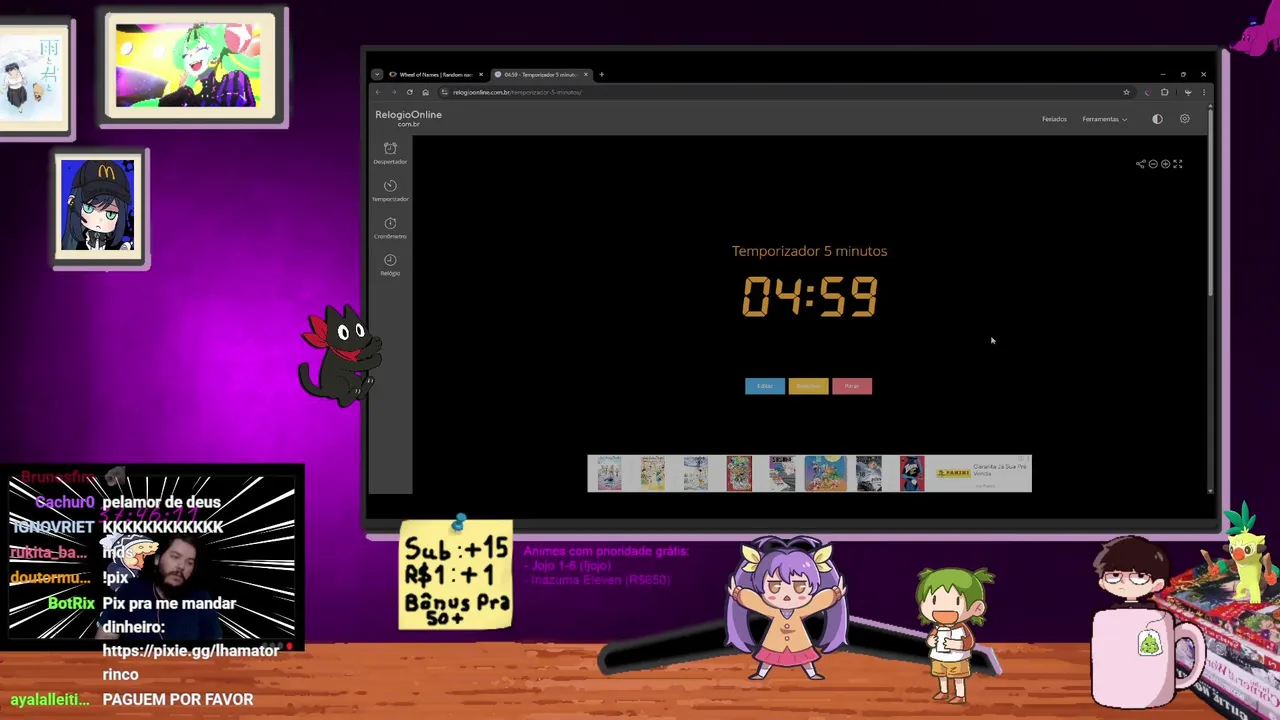Viewport: 1280px width, 720px height.
Task: Open the browser three-dot menu
Action: coord(1203,92)
